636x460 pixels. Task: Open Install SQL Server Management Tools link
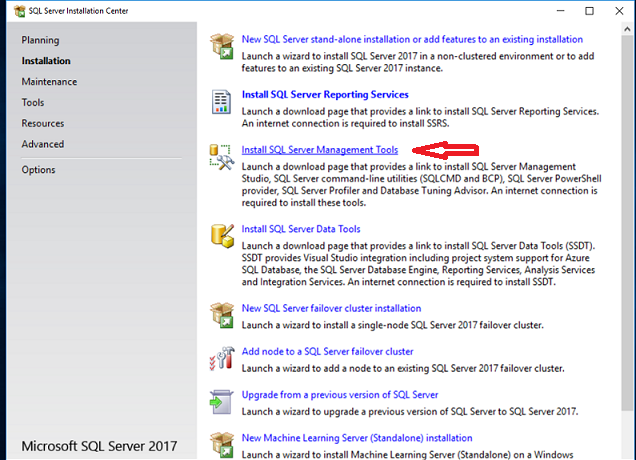click(x=320, y=150)
